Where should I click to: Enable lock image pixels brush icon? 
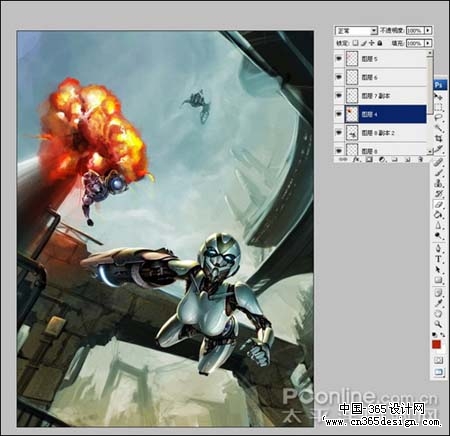(364, 43)
